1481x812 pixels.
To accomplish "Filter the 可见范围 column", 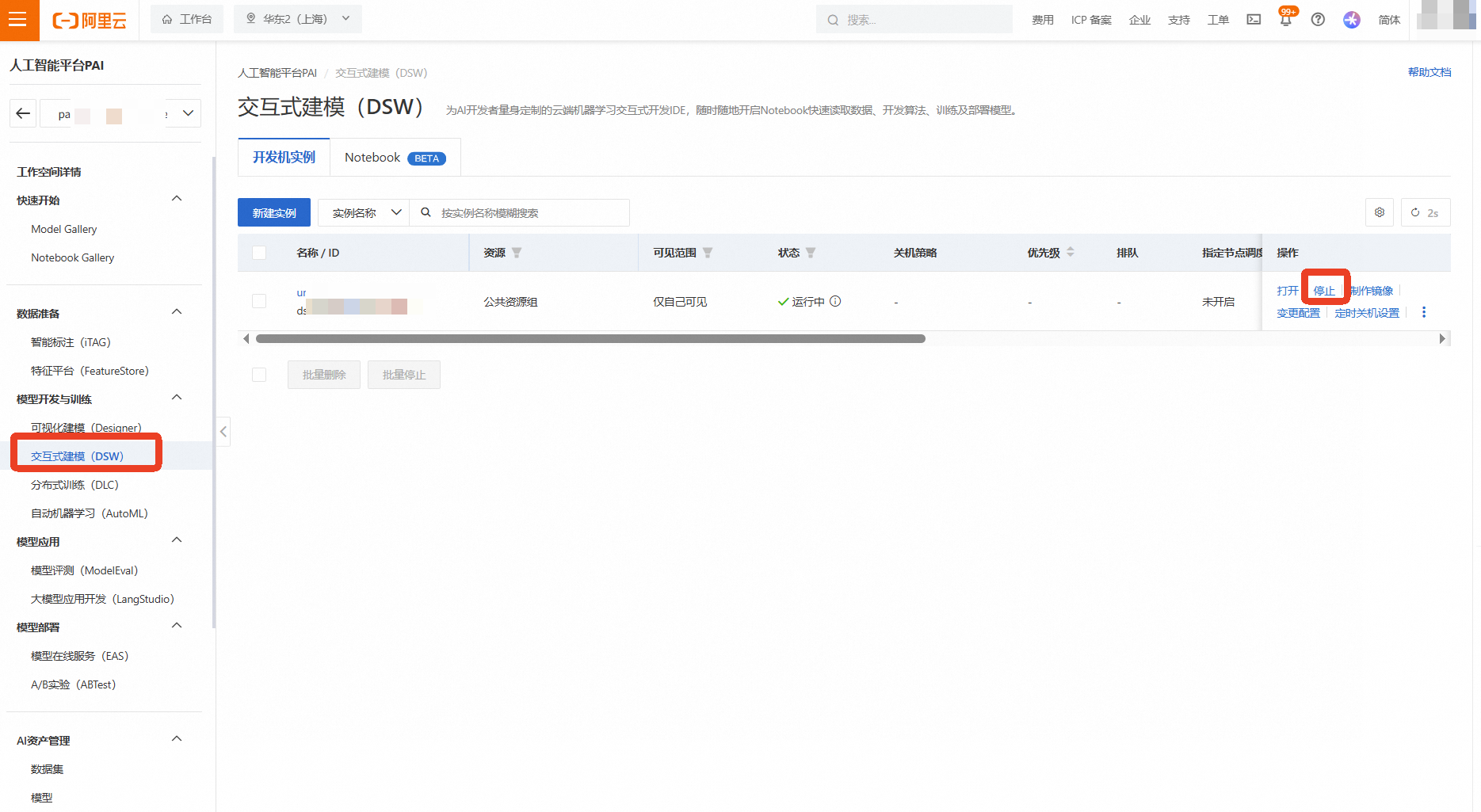I will pyautogui.click(x=708, y=253).
